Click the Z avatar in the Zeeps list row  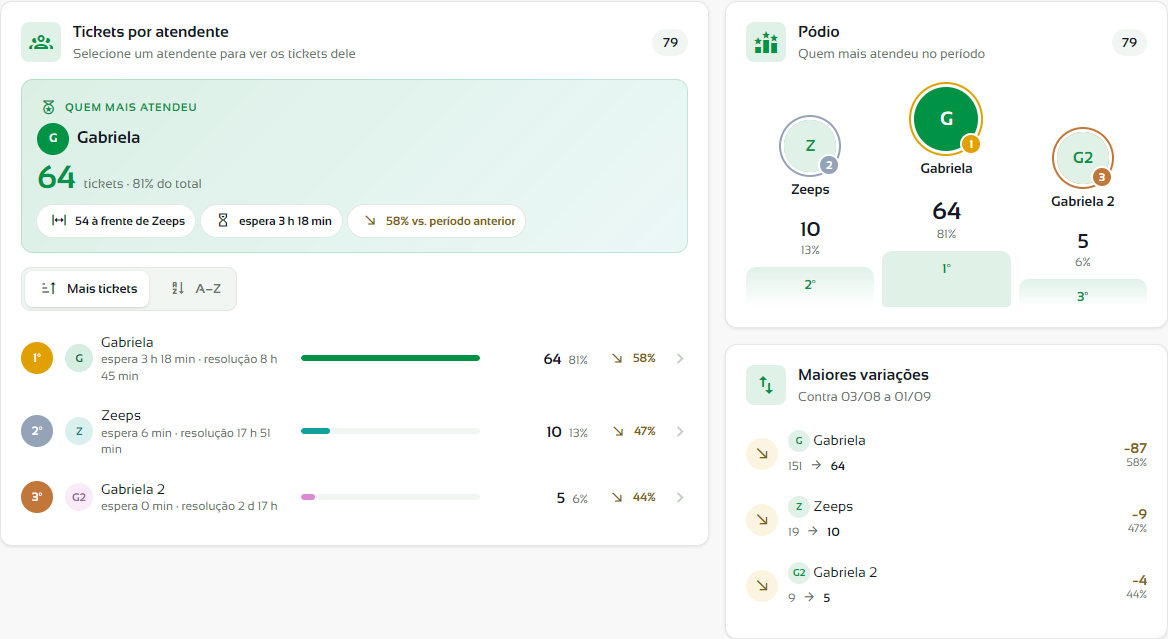[79, 431]
